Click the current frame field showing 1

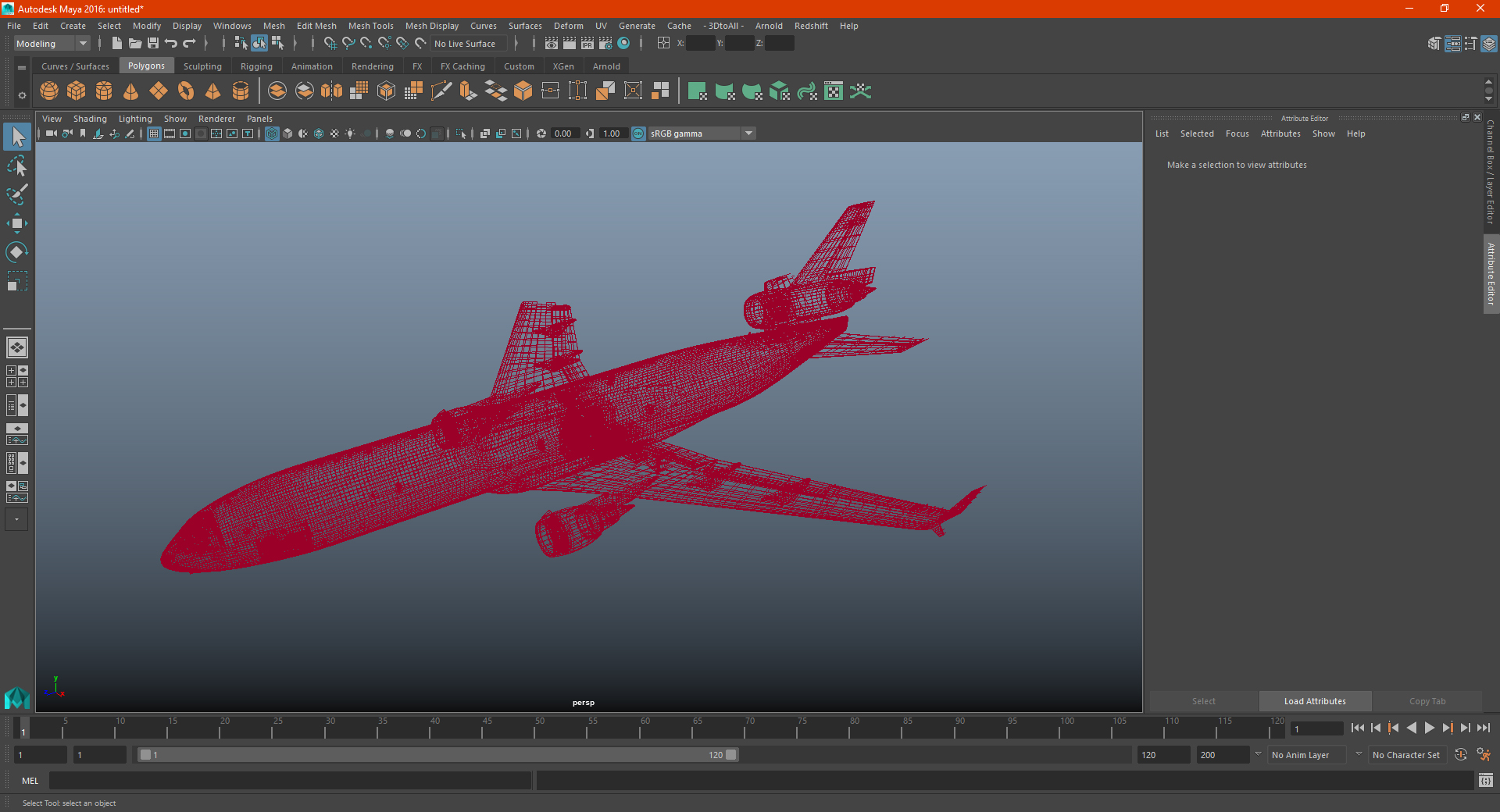click(1317, 728)
